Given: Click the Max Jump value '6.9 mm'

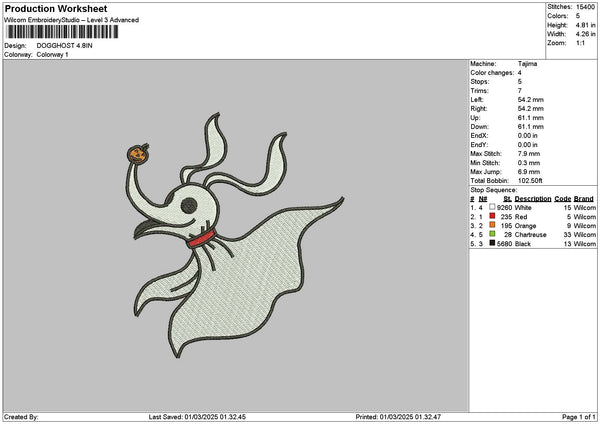Looking at the screenshot, I should pos(529,172).
